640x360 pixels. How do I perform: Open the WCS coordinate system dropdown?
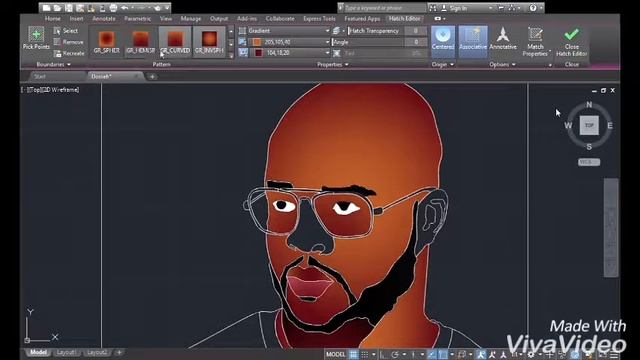(x=589, y=162)
